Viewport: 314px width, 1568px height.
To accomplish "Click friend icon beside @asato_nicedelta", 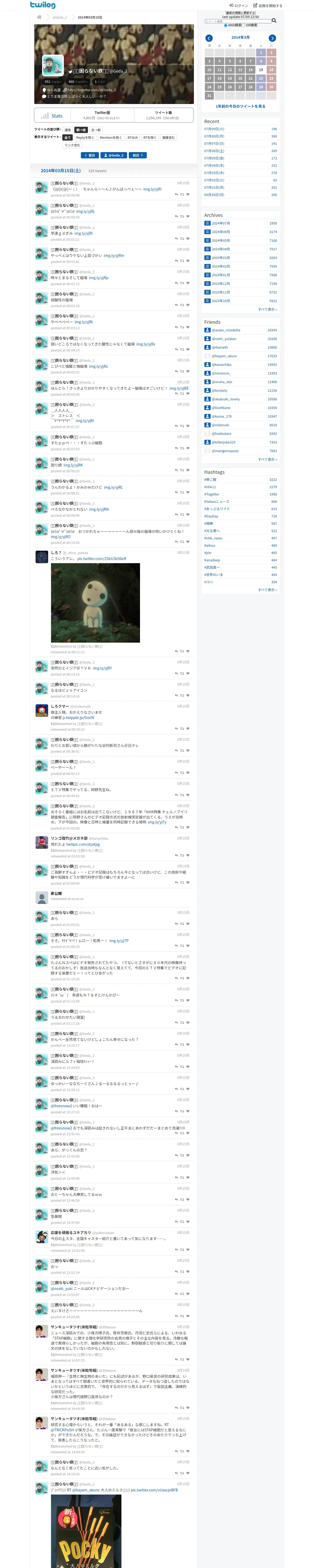I will point(207,330).
